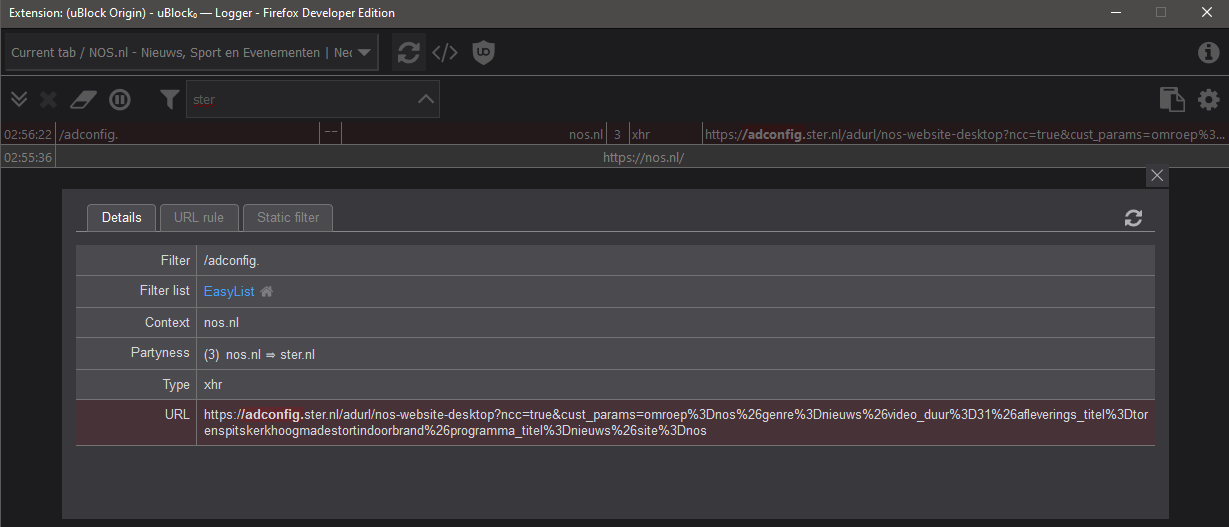Toggle the funnel filter icon

click(x=170, y=99)
